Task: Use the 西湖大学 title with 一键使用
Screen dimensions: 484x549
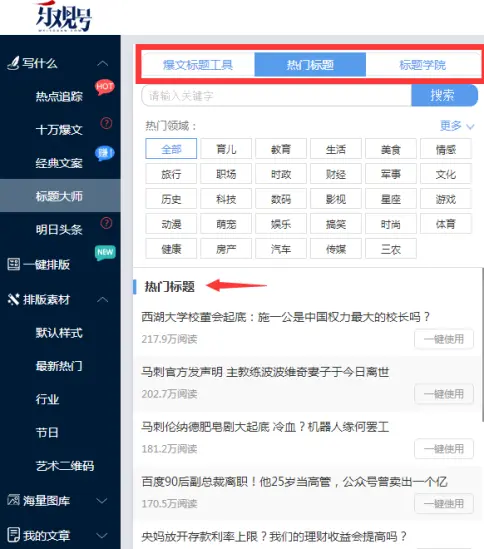Action: (x=444, y=339)
